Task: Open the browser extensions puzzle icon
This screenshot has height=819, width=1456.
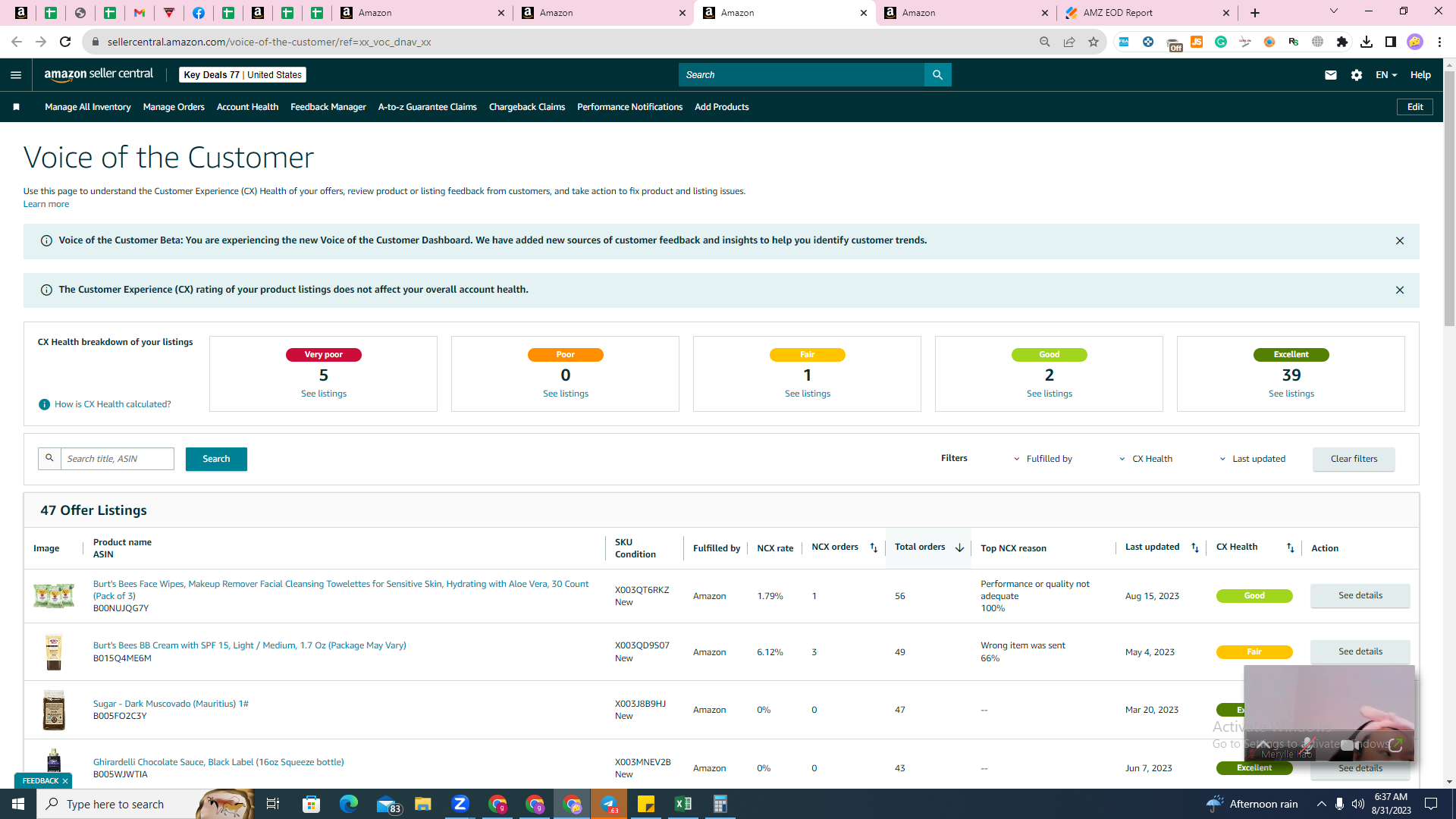Action: click(x=1342, y=42)
